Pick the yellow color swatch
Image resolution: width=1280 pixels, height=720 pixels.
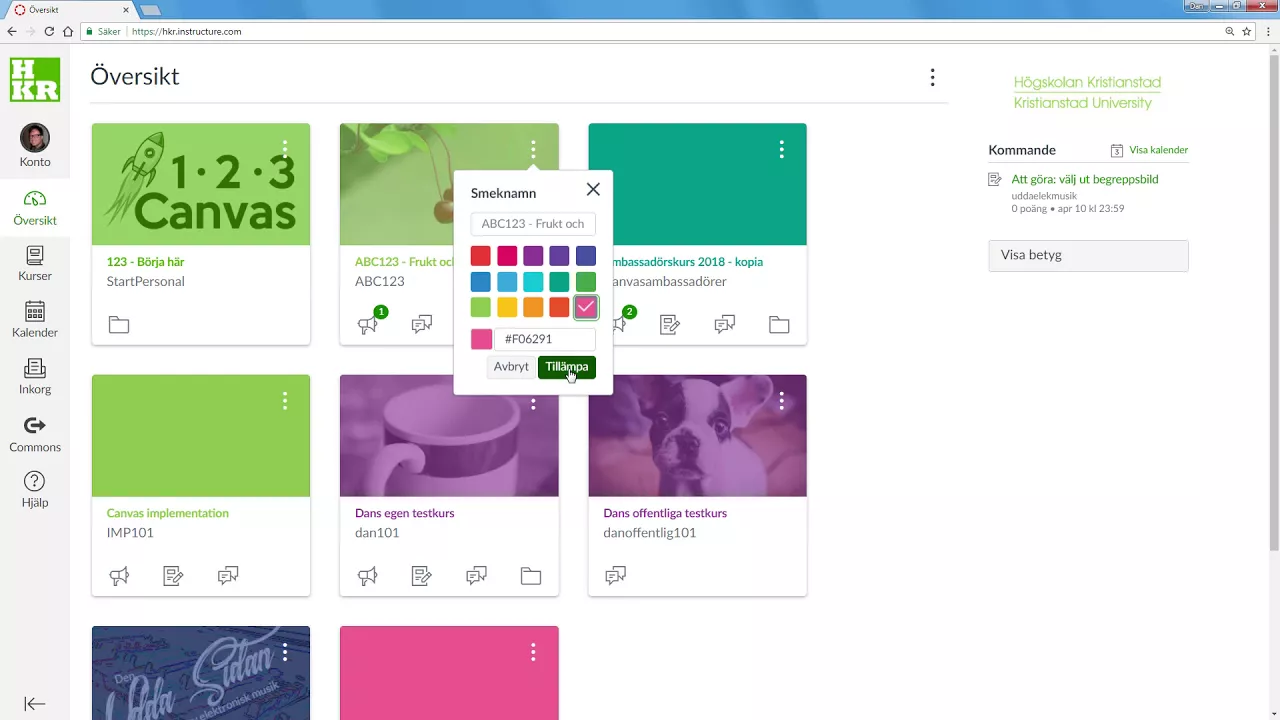tap(507, 308)
